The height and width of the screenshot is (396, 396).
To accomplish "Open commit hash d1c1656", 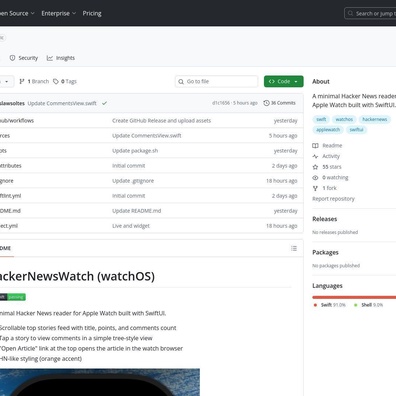I will coord(221,103).
